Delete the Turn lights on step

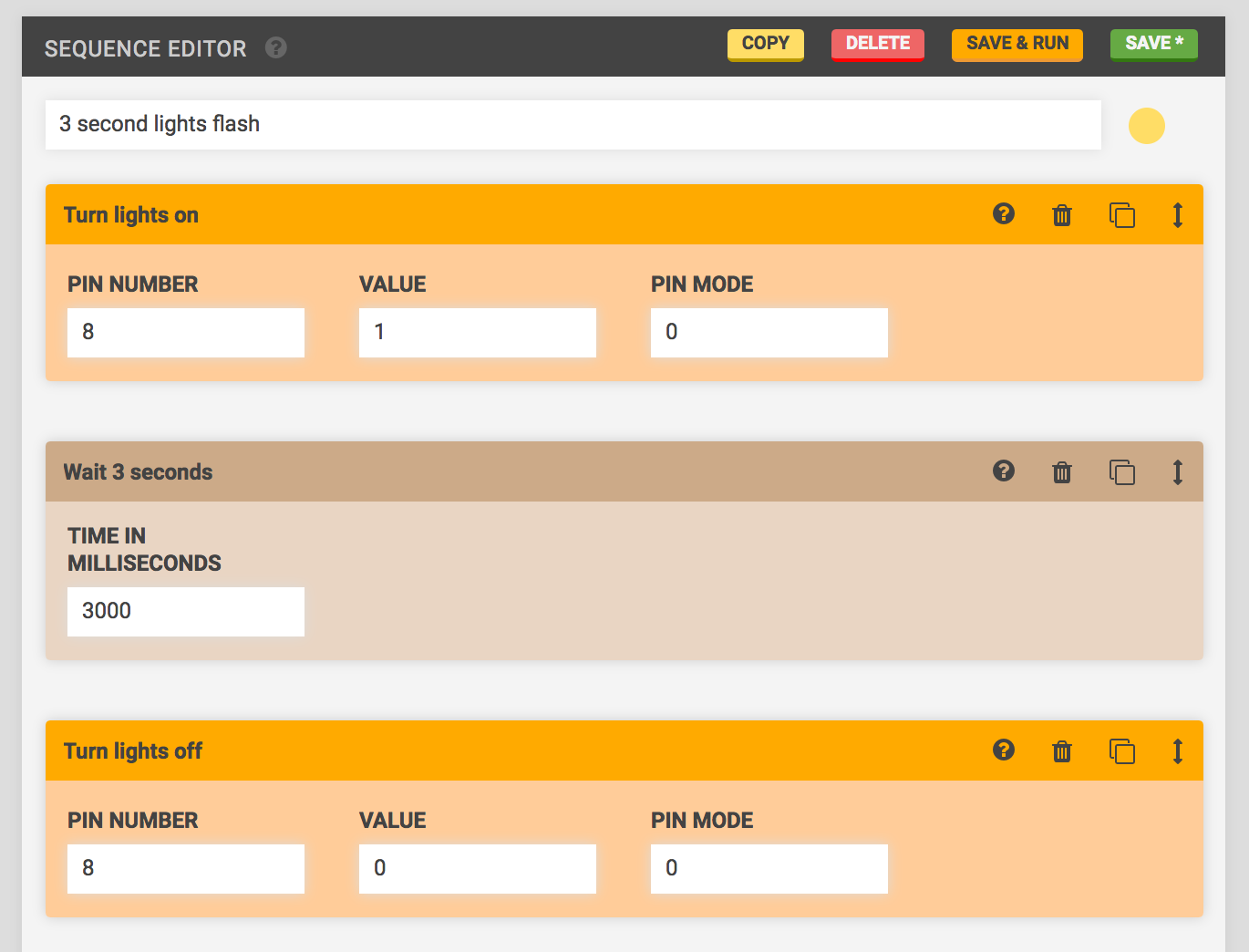pos(1062,215)
